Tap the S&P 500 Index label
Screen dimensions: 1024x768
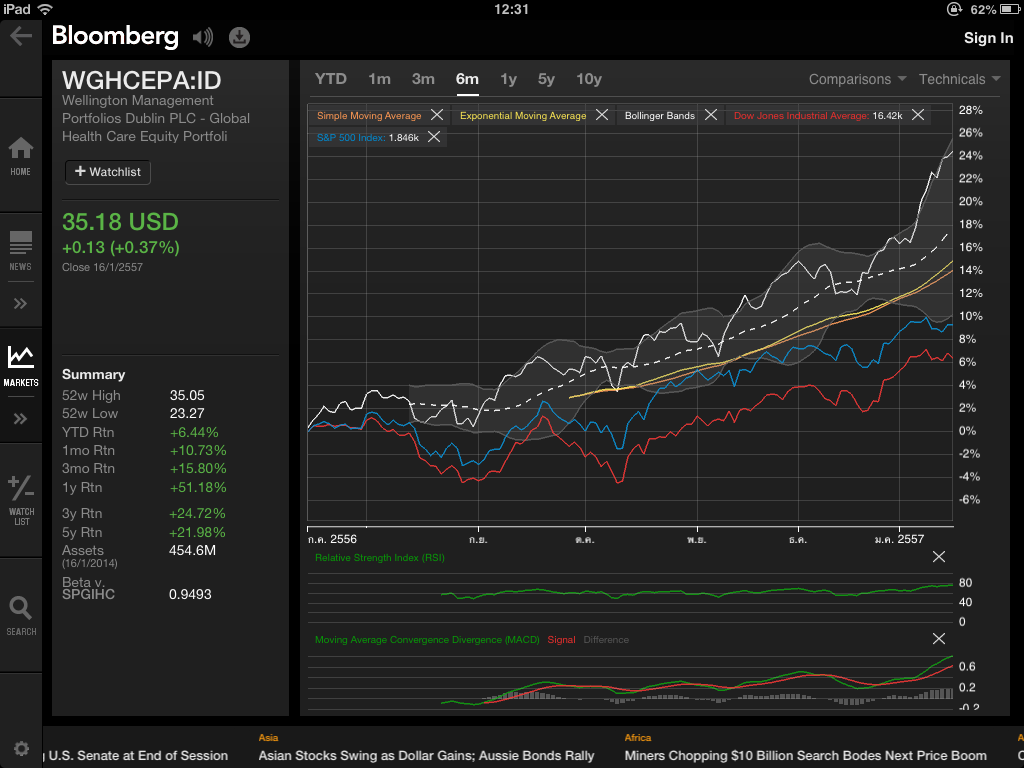tap(351, 137)
